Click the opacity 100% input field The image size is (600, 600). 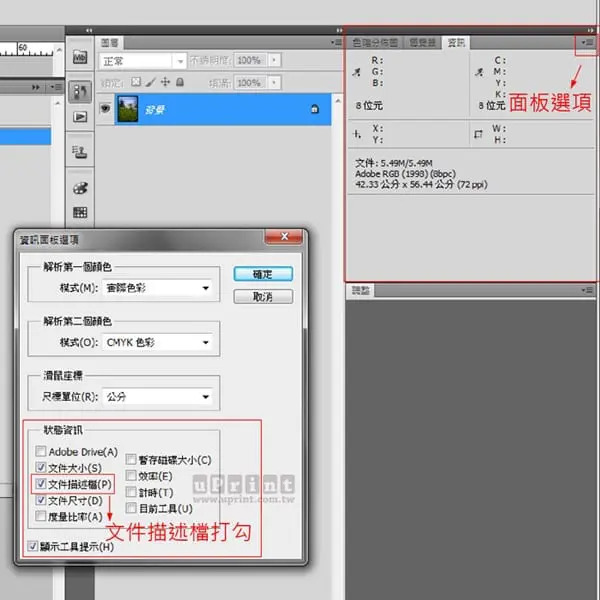250,60
